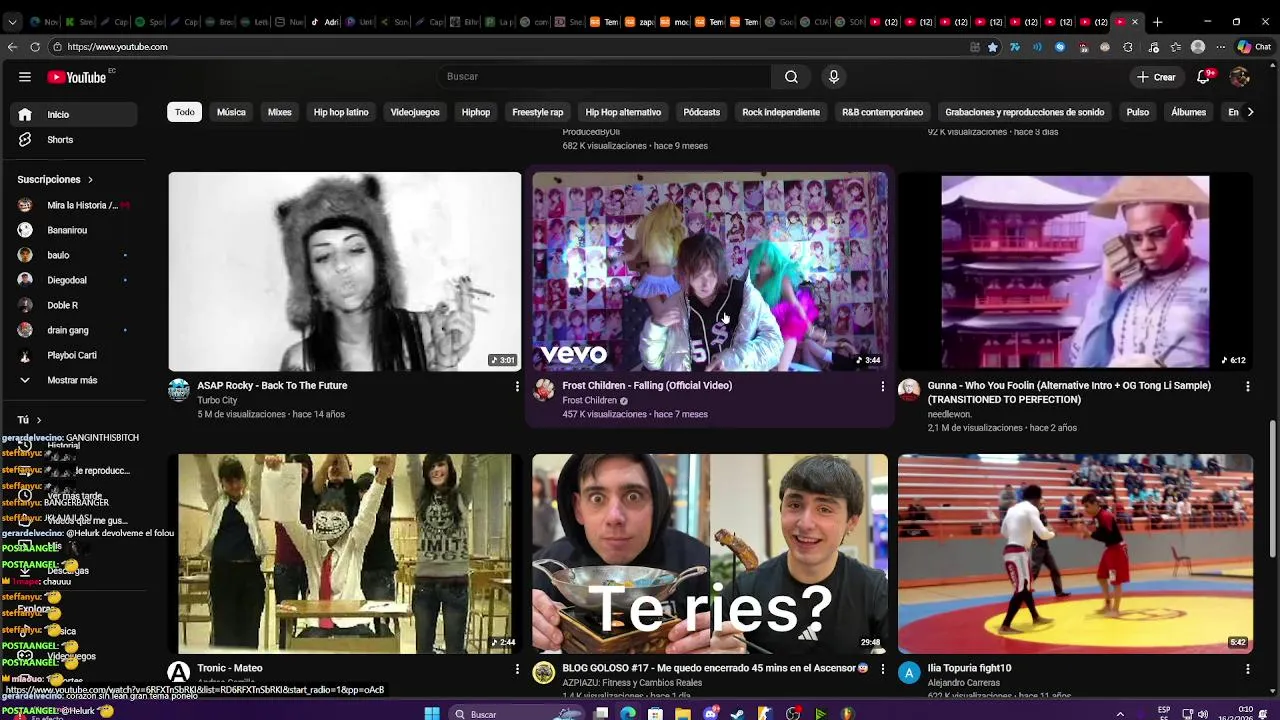
Task: Open options for Ilia Topuria fight10
Action: click(1247, 668)
